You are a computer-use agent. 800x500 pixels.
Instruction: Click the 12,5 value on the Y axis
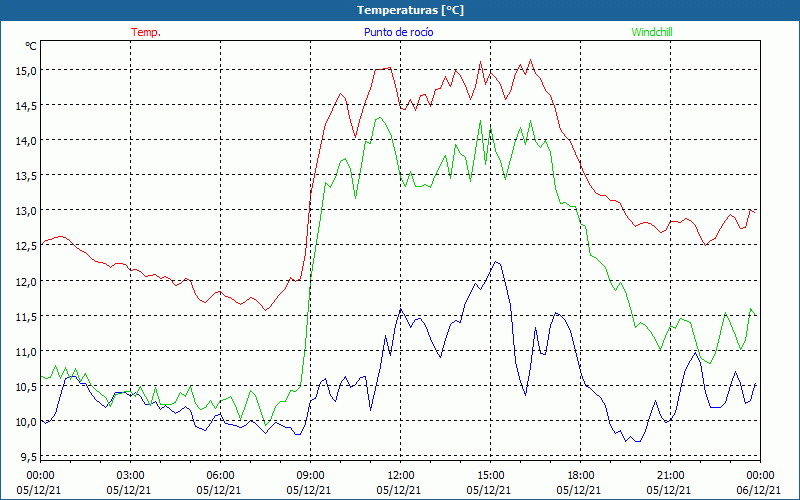click(26, 246)
